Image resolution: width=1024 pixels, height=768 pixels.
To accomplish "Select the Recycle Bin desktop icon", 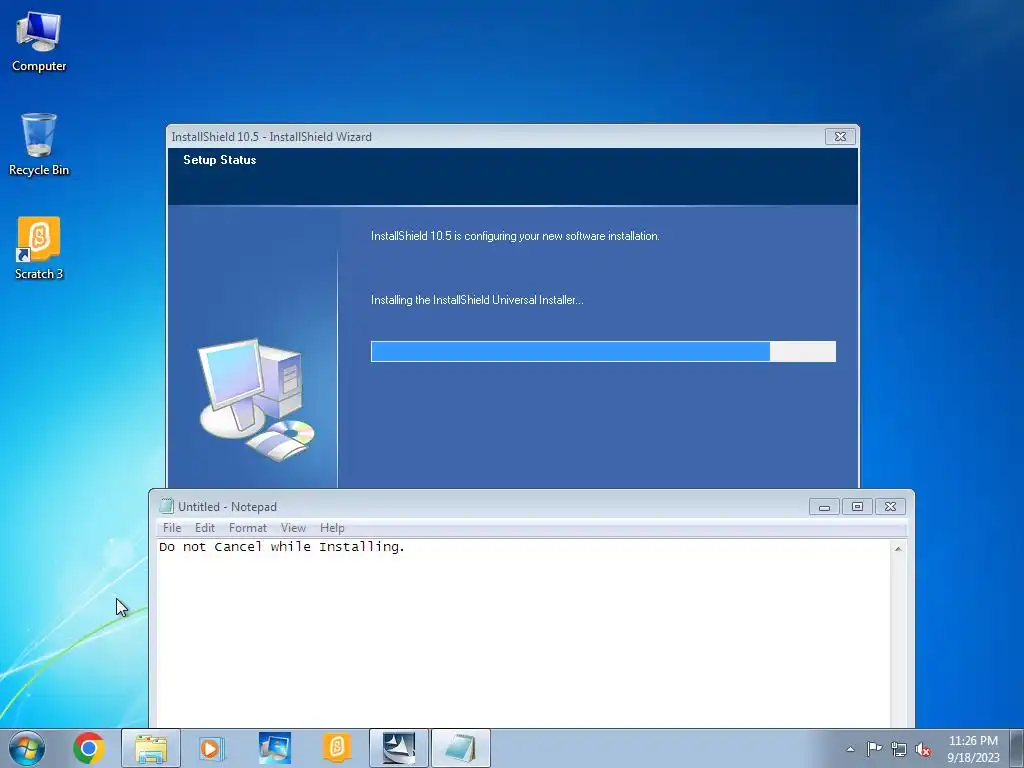I will pos(39,144).
